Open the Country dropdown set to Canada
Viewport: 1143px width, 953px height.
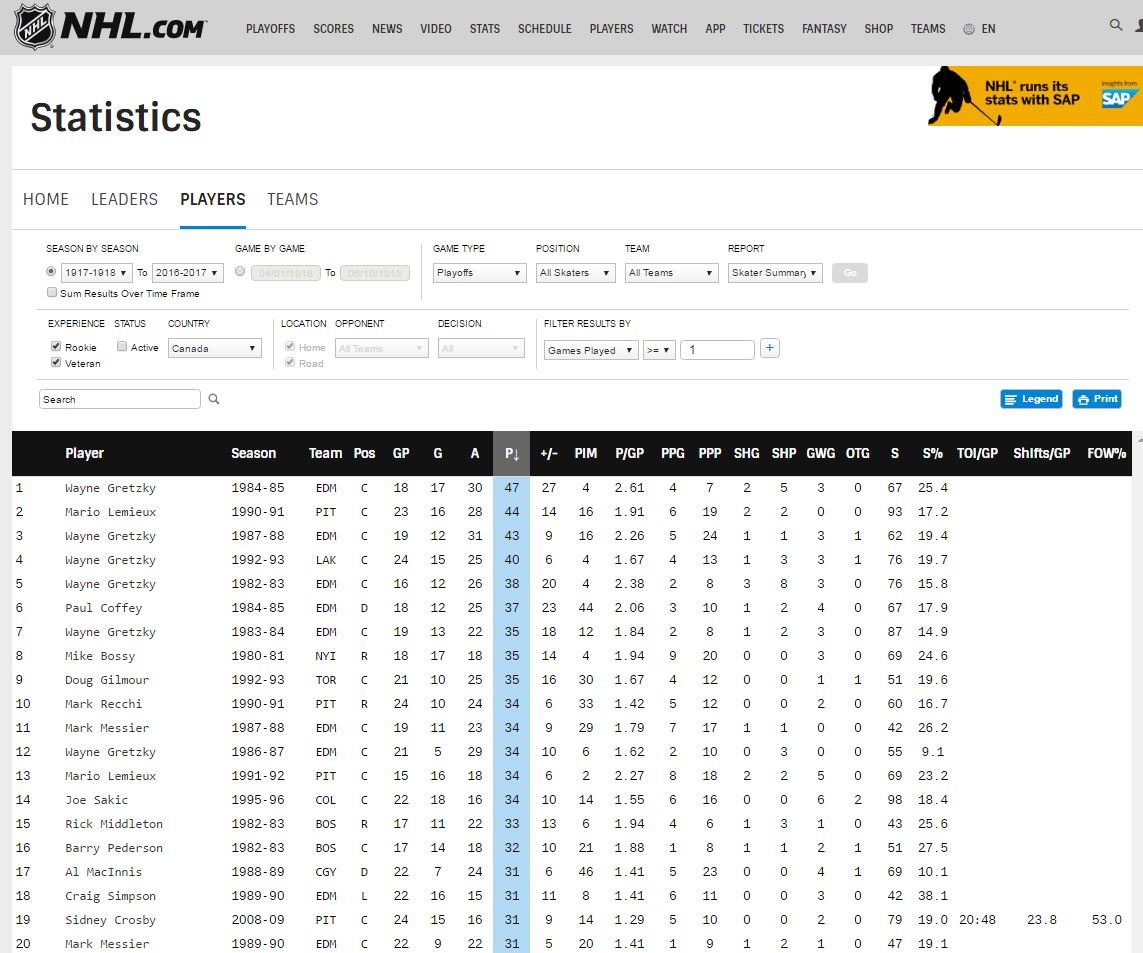[x=213, y=346]
